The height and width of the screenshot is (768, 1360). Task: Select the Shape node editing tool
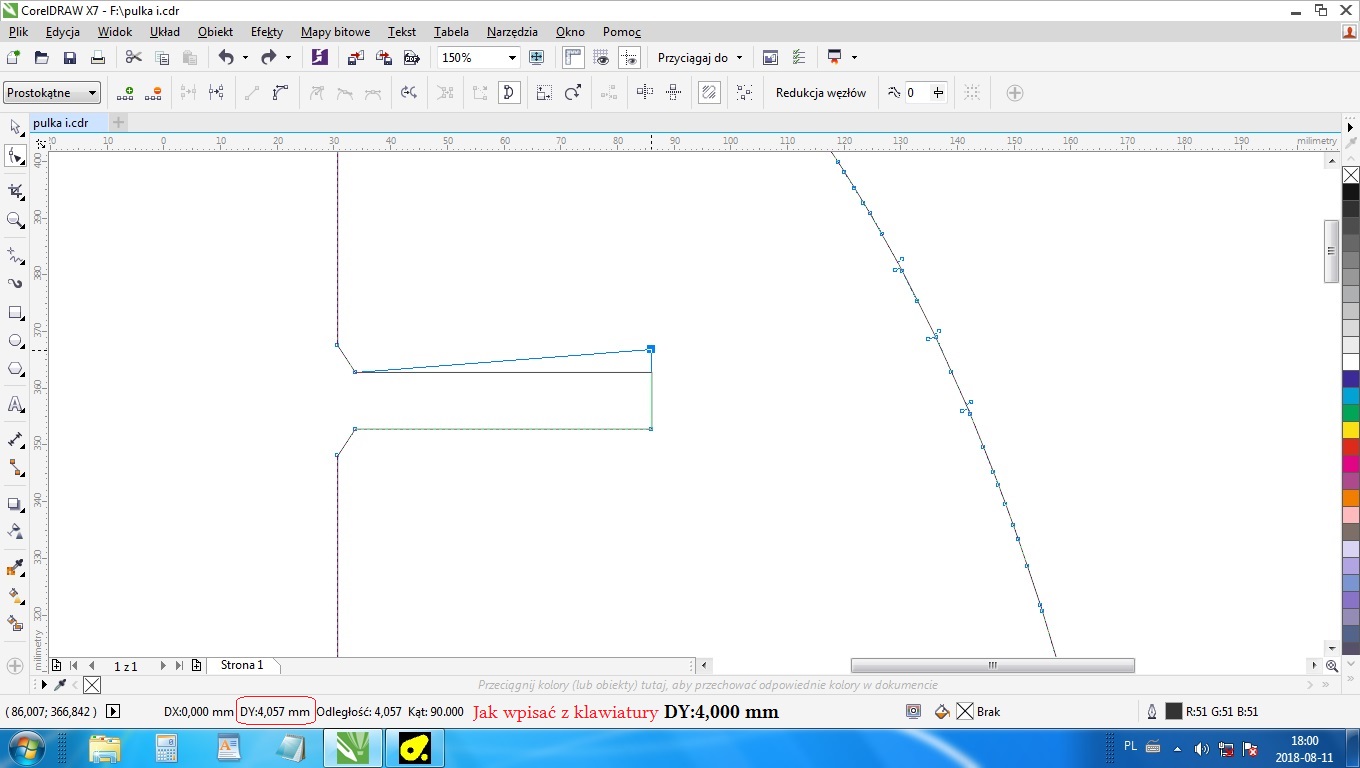[15, 156]
